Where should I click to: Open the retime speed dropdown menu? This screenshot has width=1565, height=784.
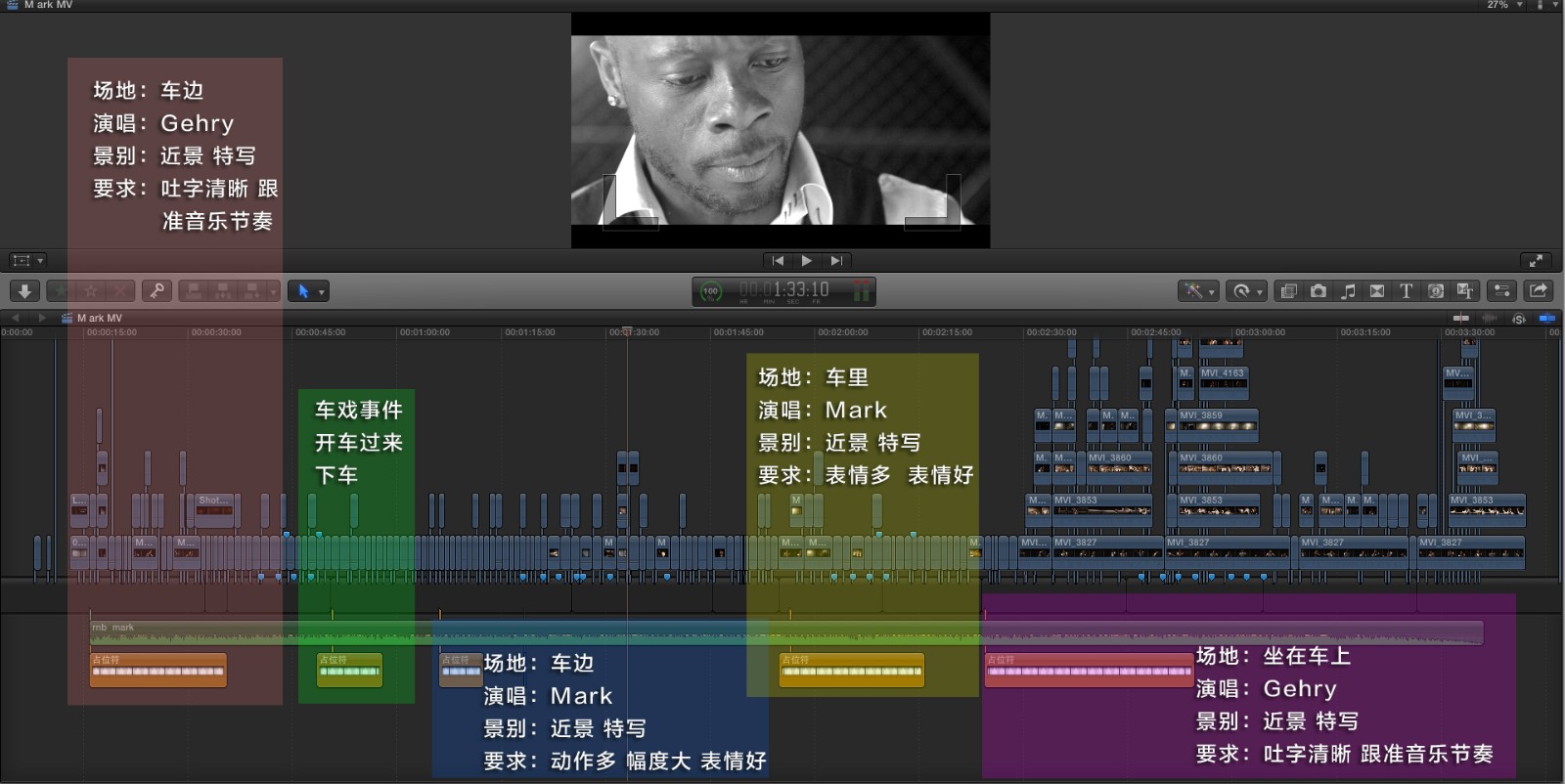pos(1247,291)
